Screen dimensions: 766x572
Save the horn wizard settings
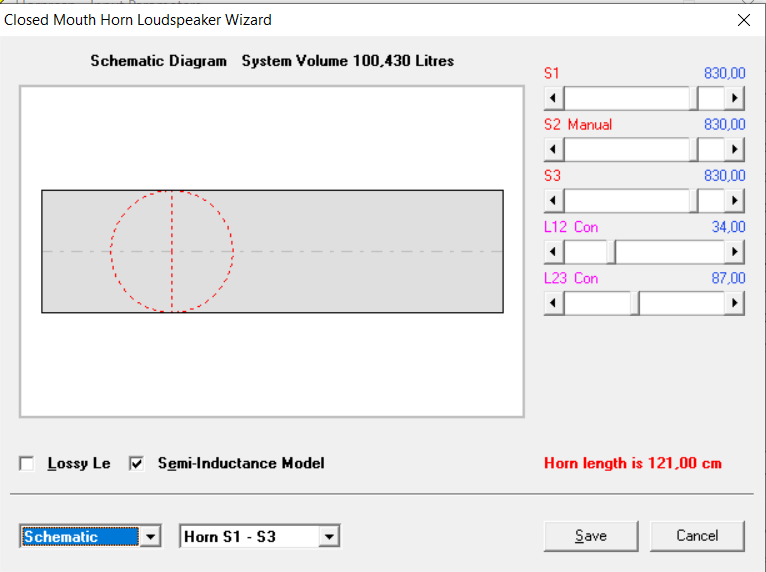coord(591,536)
